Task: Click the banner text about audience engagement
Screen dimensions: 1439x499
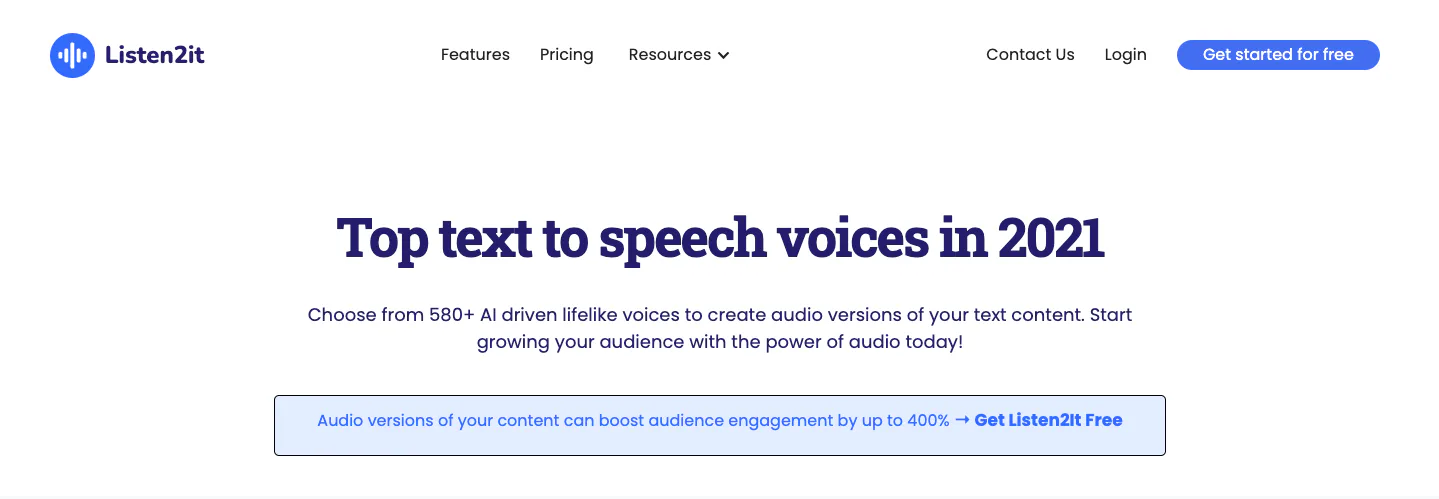Action: [x=633, y=420]
